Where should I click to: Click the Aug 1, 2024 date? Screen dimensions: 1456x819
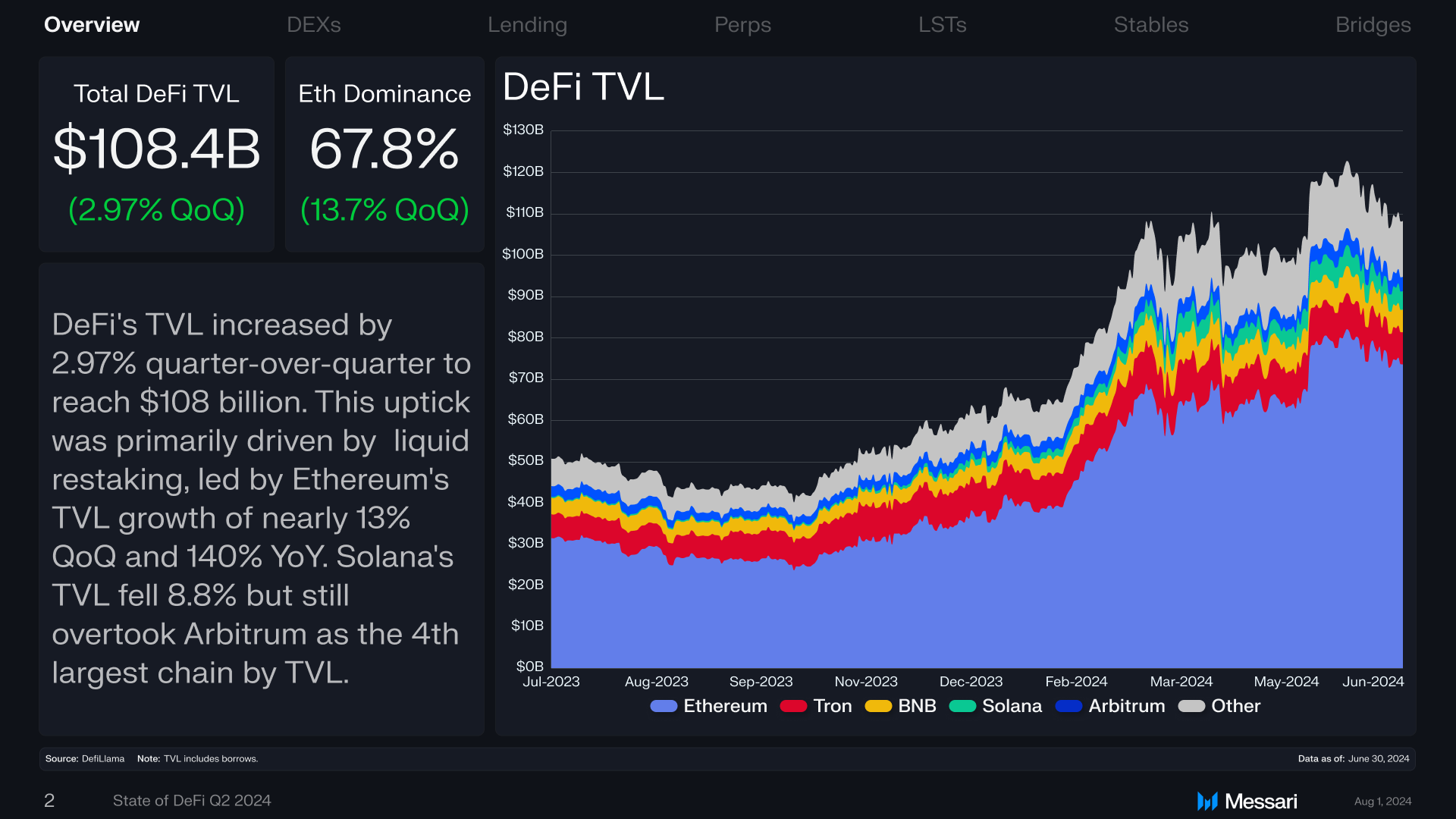pos(1383,802)
